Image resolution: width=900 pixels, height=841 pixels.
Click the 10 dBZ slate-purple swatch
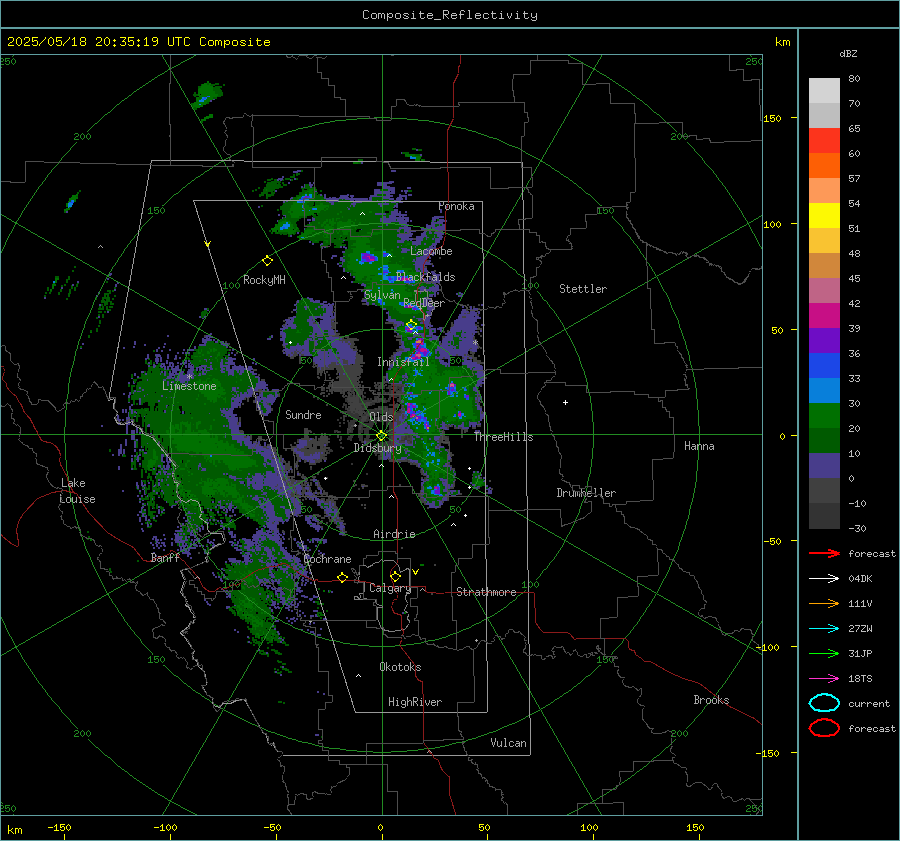point(824,466)
